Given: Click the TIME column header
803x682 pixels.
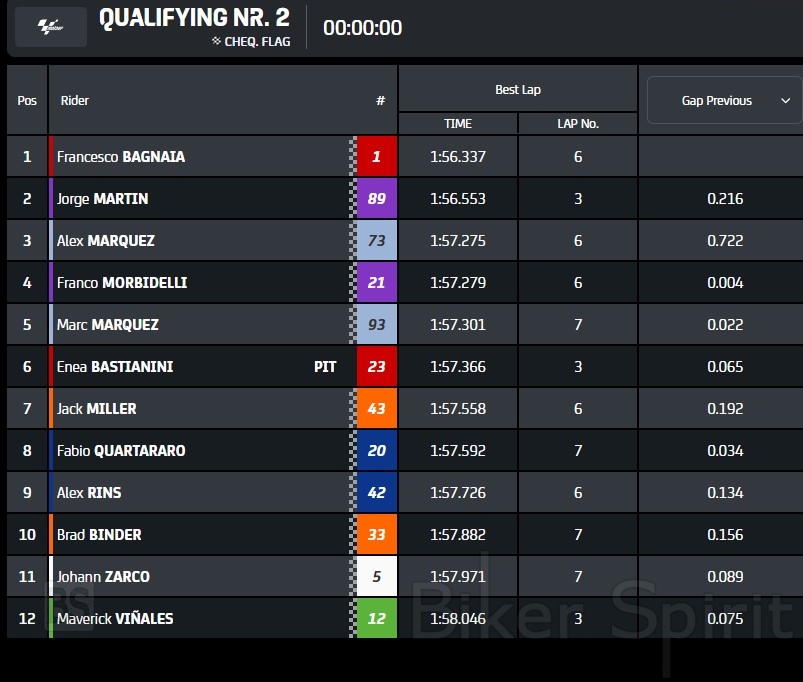Looking at the screenshot, I should pos(458,124).
